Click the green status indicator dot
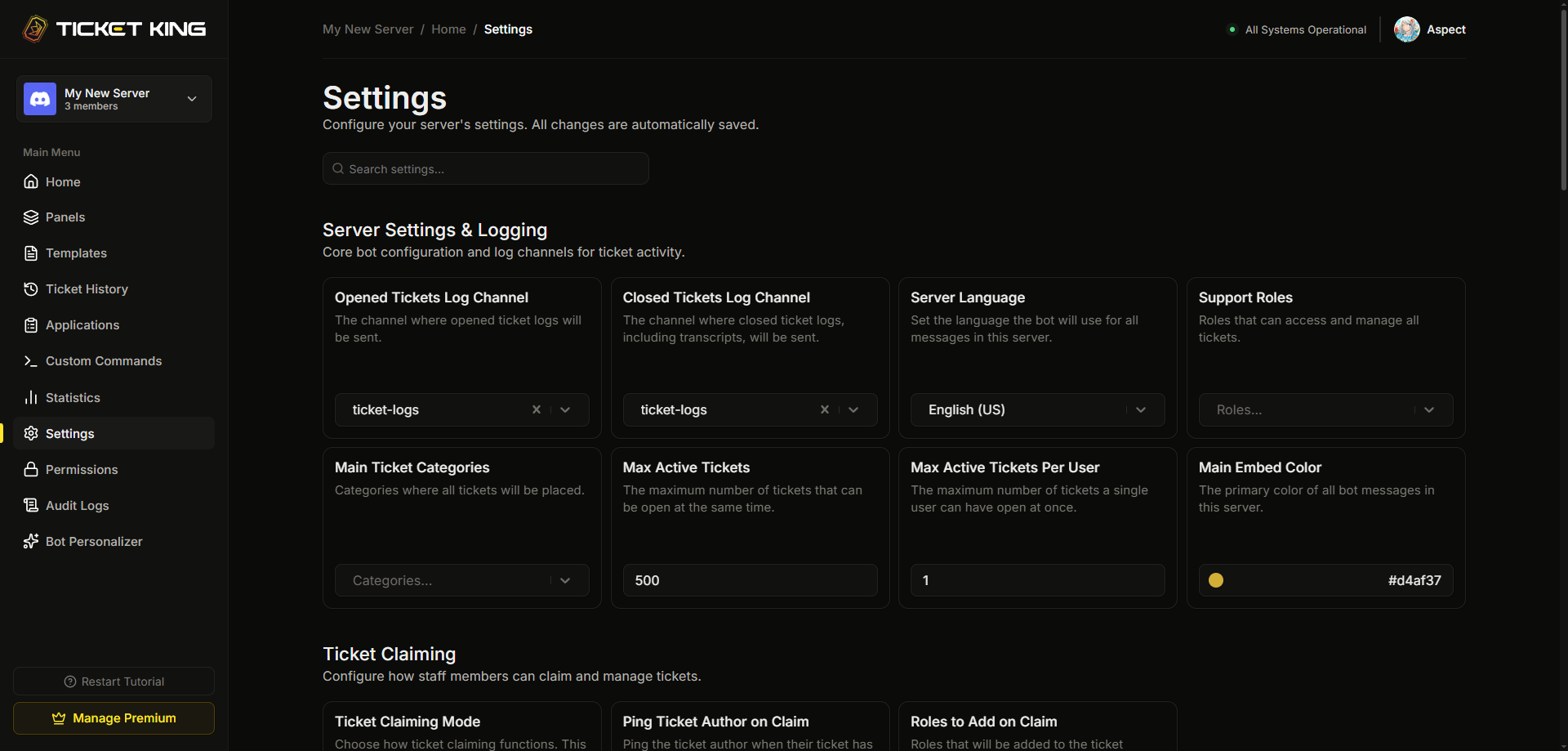Viewport: 1568px width, 751px height. [x=1232, y=29]
